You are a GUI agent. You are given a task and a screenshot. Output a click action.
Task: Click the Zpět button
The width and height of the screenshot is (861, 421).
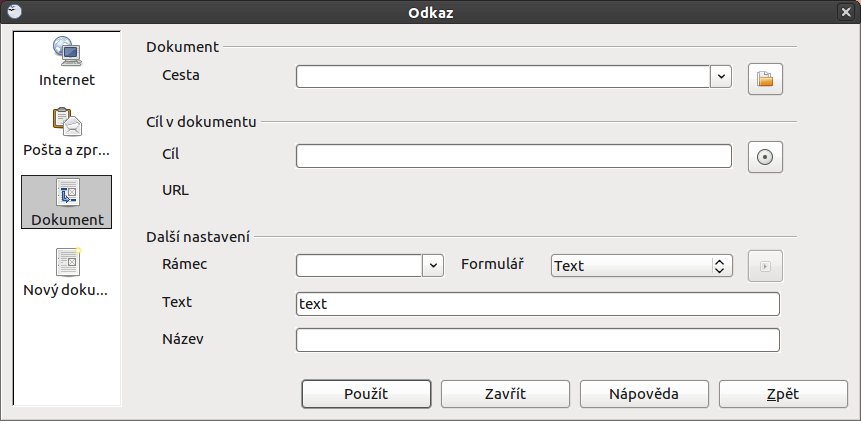point(784,394)
